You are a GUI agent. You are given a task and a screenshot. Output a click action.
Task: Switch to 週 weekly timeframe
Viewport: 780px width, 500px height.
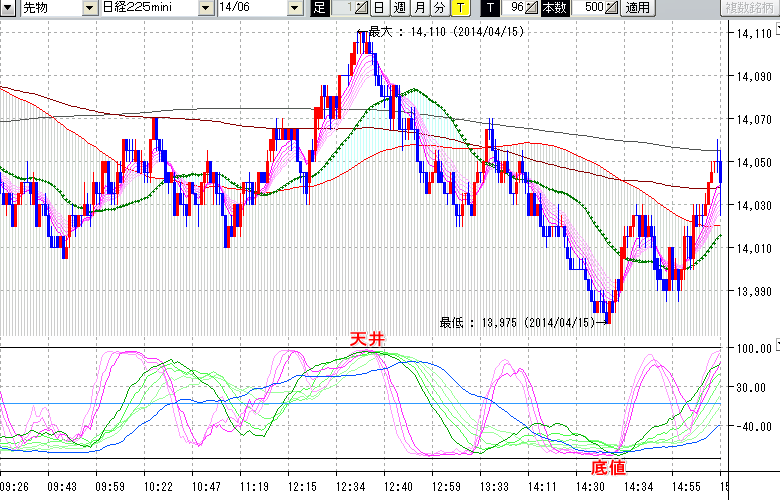[x=398, y=8]
